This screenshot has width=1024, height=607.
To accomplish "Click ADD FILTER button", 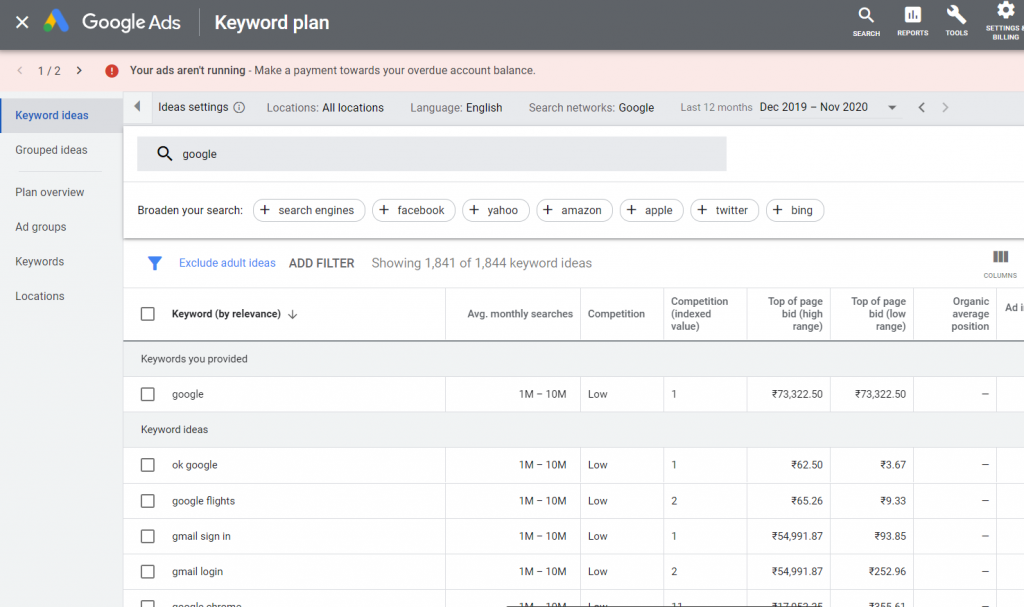I will pos(321,263).
